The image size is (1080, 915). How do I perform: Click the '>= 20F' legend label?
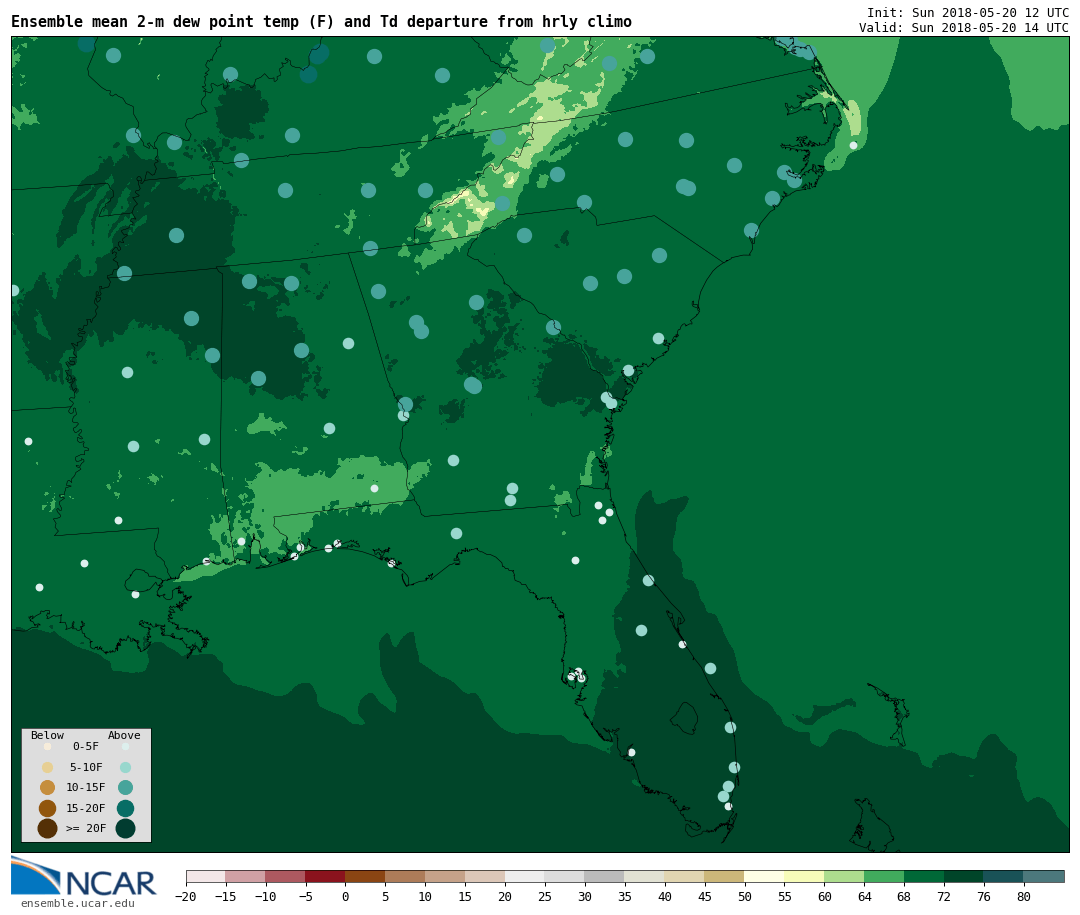pyautogui.click(x=86, y=828)
